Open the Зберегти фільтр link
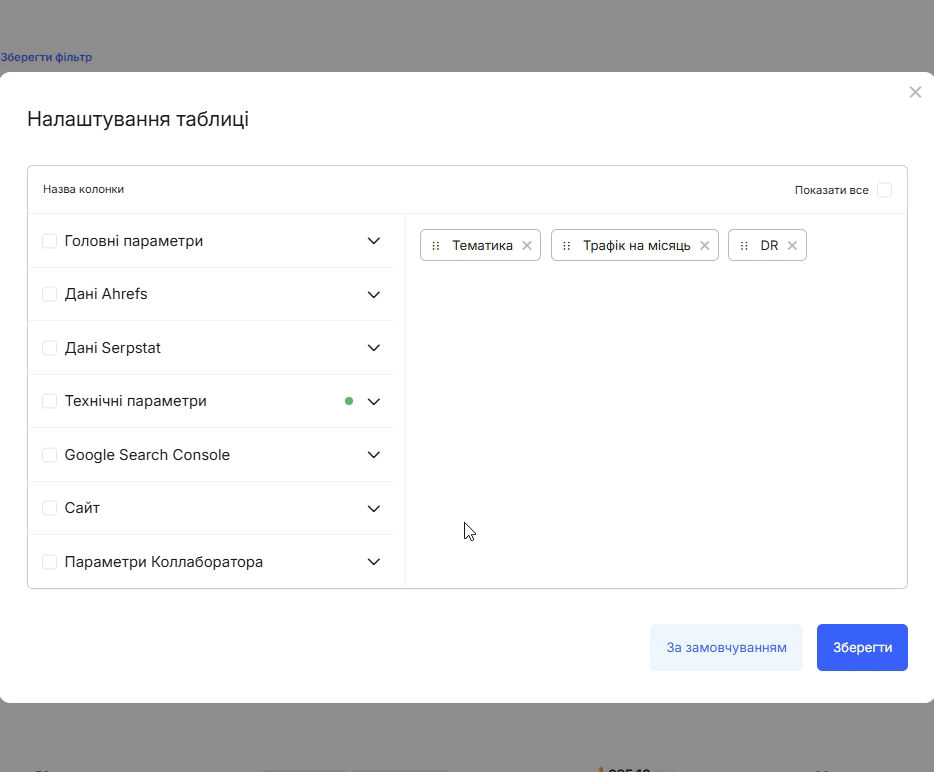This screenshot has height=772, width=934. click(46, 57)
